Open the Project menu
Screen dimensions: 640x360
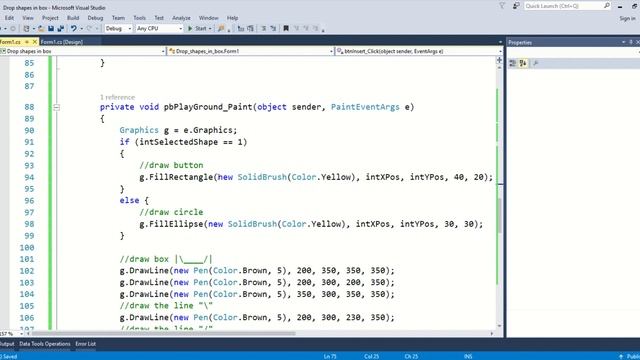click(x=50, y=18)
